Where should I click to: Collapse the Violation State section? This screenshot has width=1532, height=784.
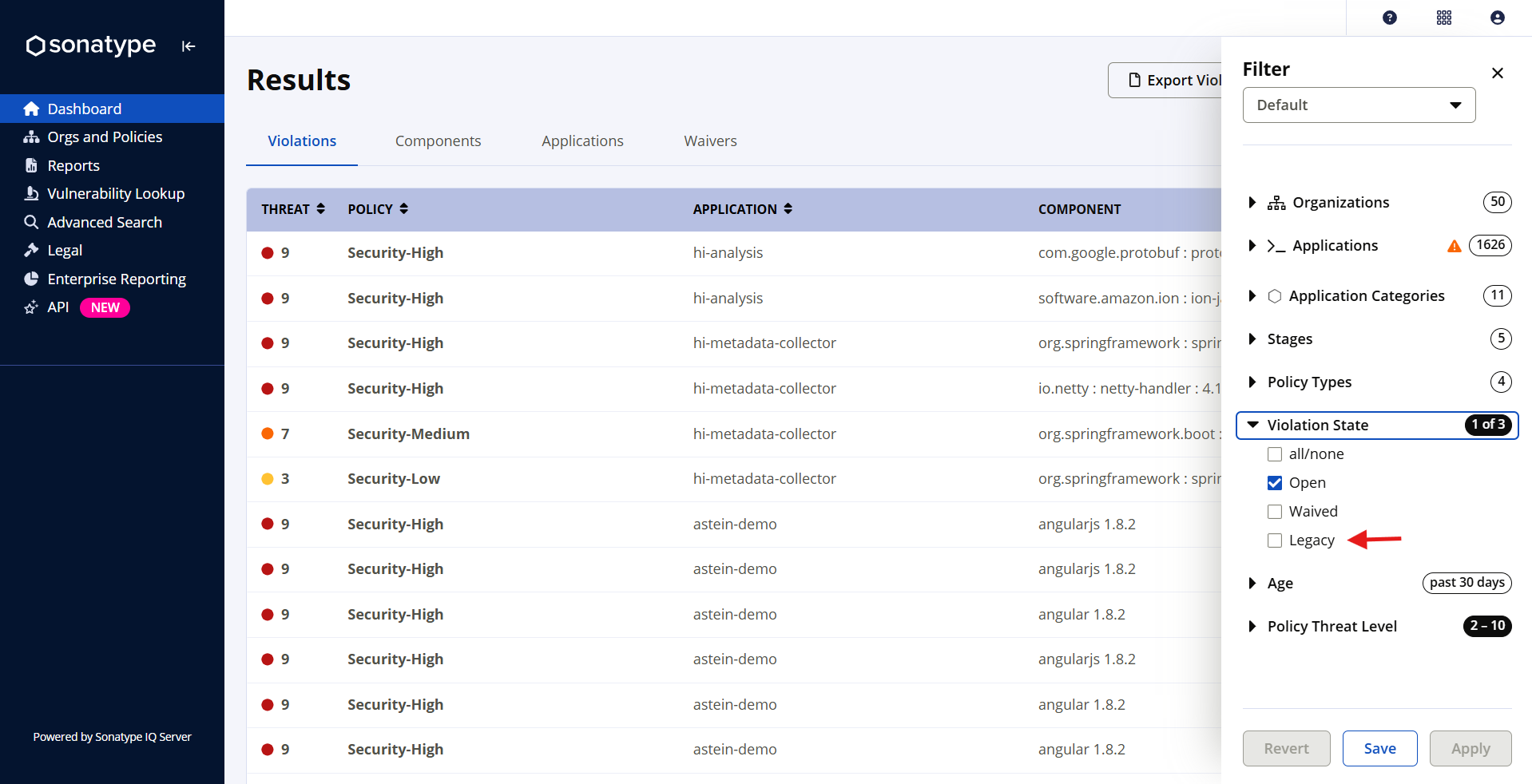click(x=1252, y=426)
